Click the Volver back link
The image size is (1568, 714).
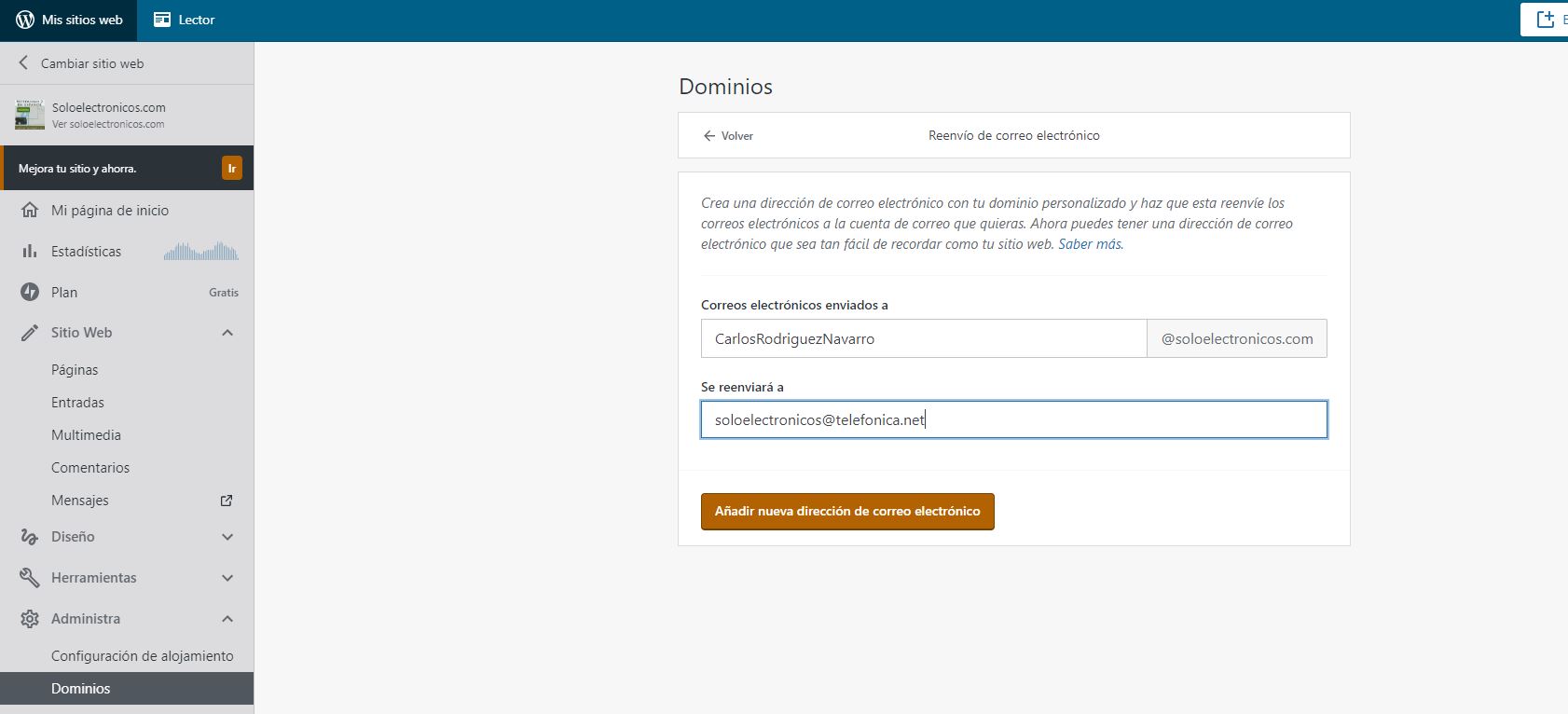click(x=728, y=136)
